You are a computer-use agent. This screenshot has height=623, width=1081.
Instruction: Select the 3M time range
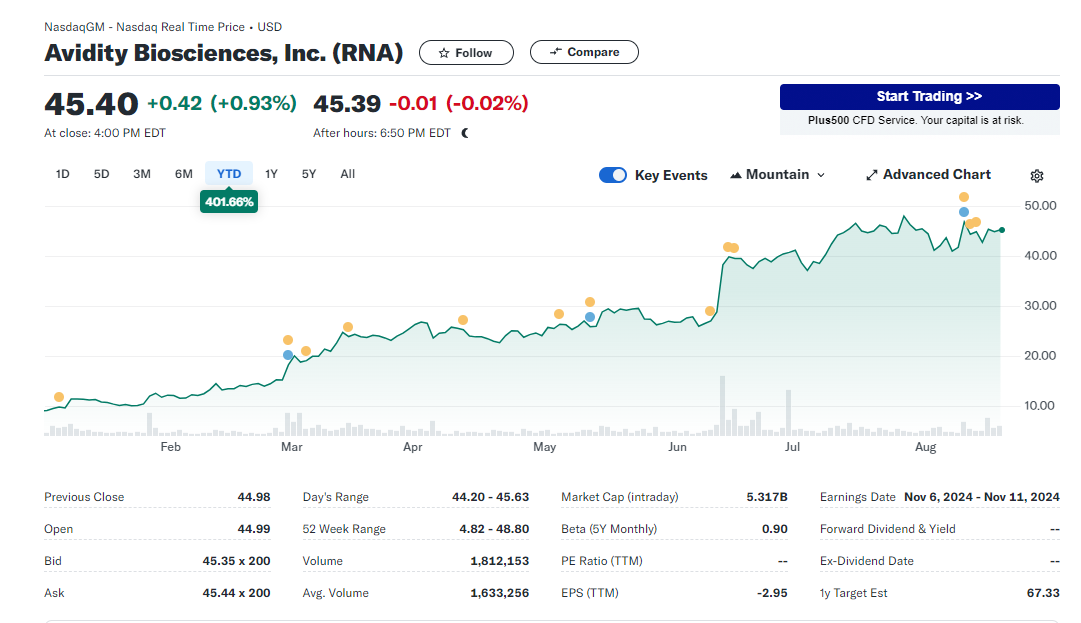tap(142, 174)
